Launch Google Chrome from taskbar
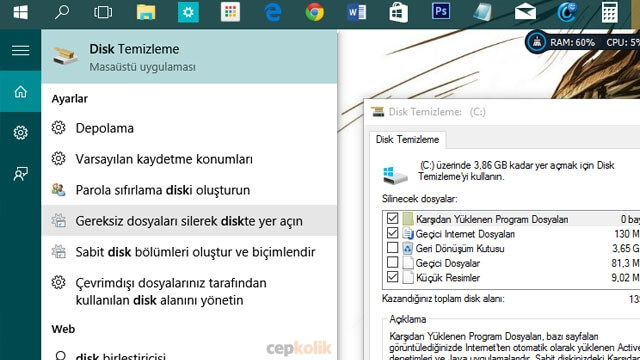The width and height of the screenshot is (640, 360). coord(315,12)
